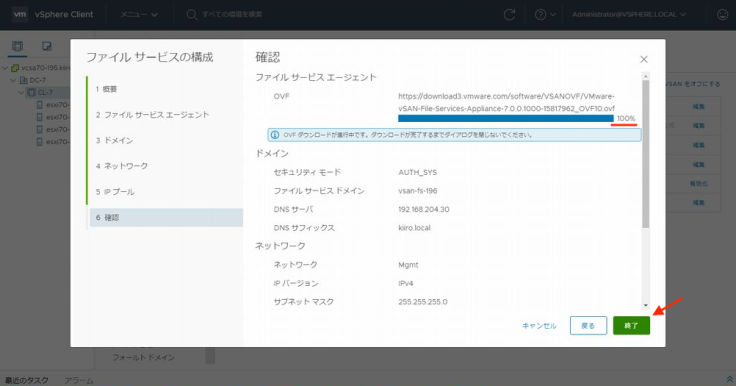This screenshot has height=386, width=736.
Task: Click the scroll down arrow of dialog
Action: (x=646, y=305)
